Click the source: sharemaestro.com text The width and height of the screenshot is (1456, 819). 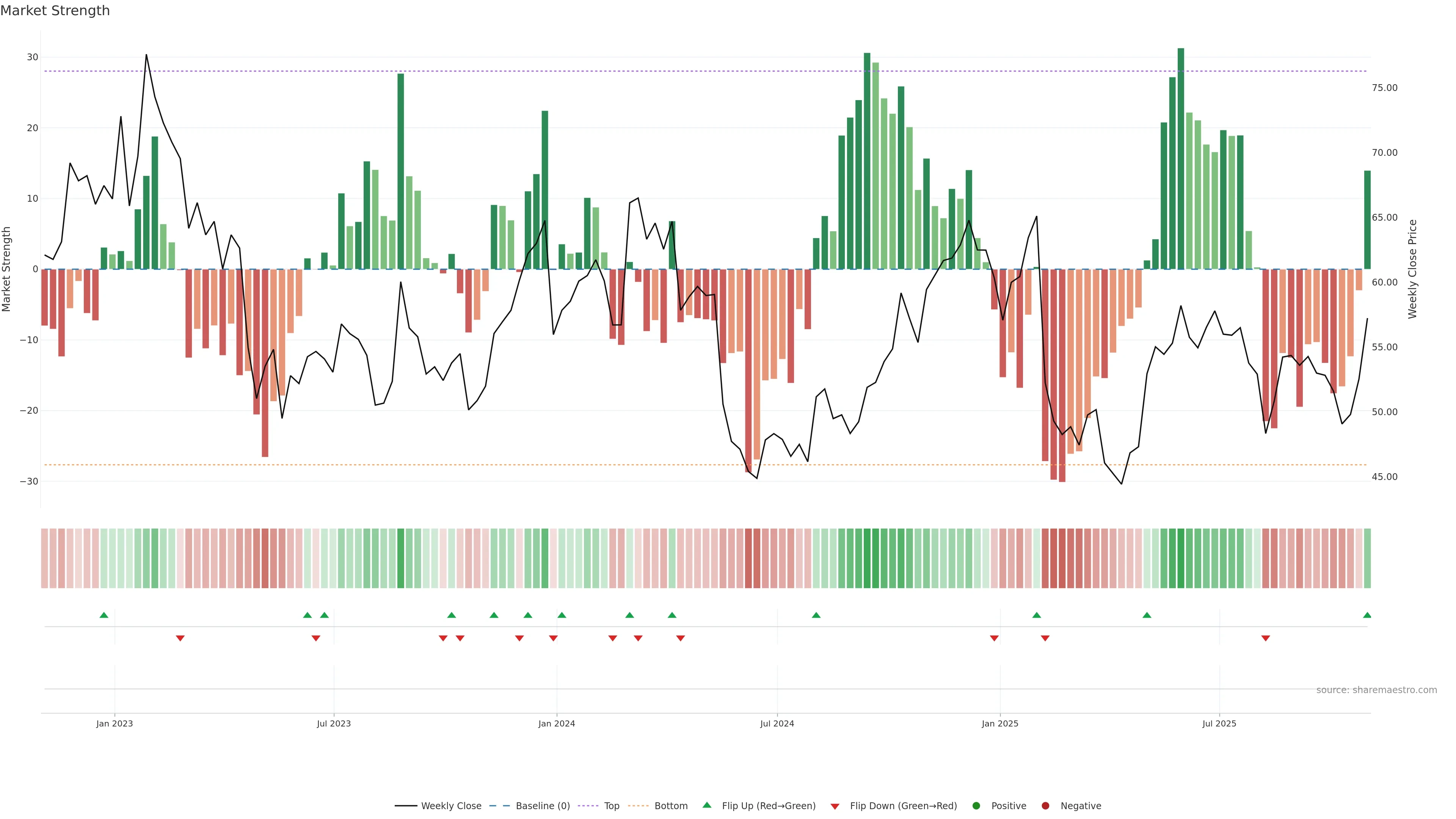pos(1376,690)
